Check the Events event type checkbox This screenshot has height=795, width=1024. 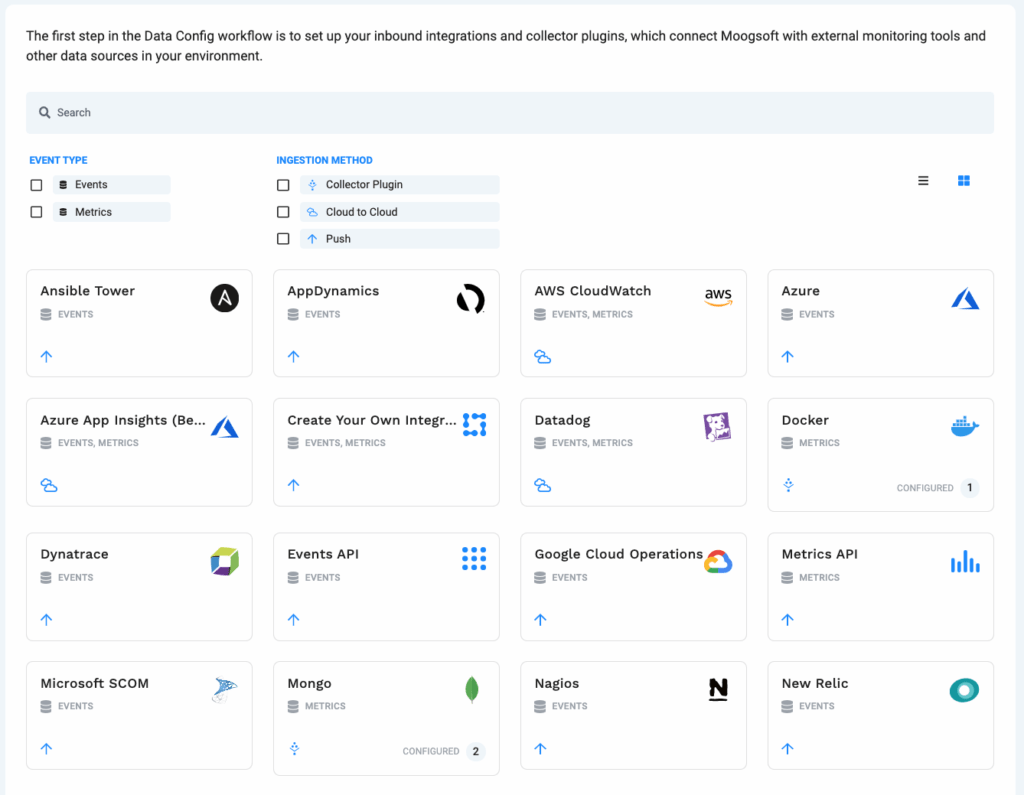[x=37, y=185]
